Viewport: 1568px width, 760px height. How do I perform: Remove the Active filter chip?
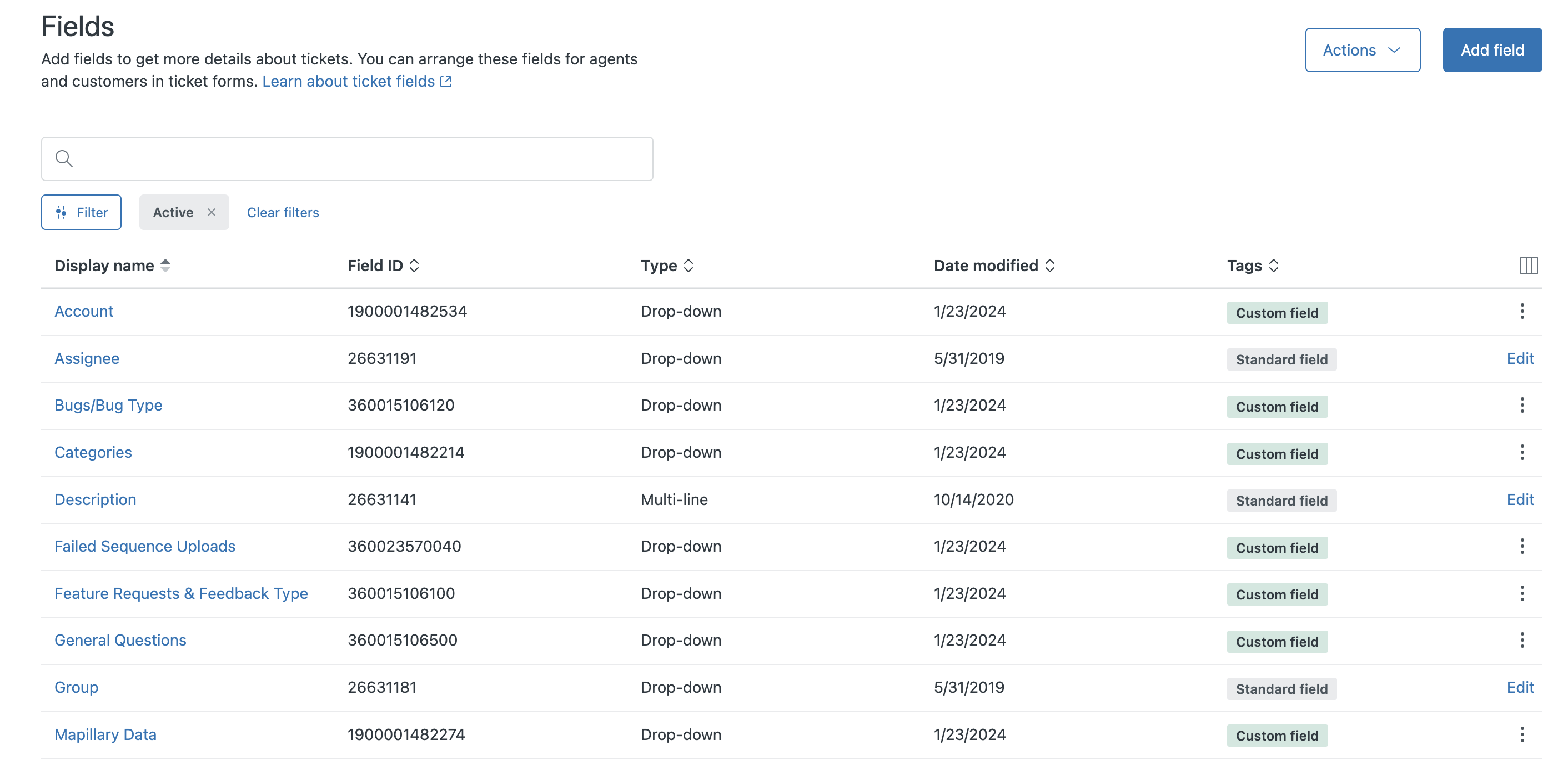click(211, 213)
